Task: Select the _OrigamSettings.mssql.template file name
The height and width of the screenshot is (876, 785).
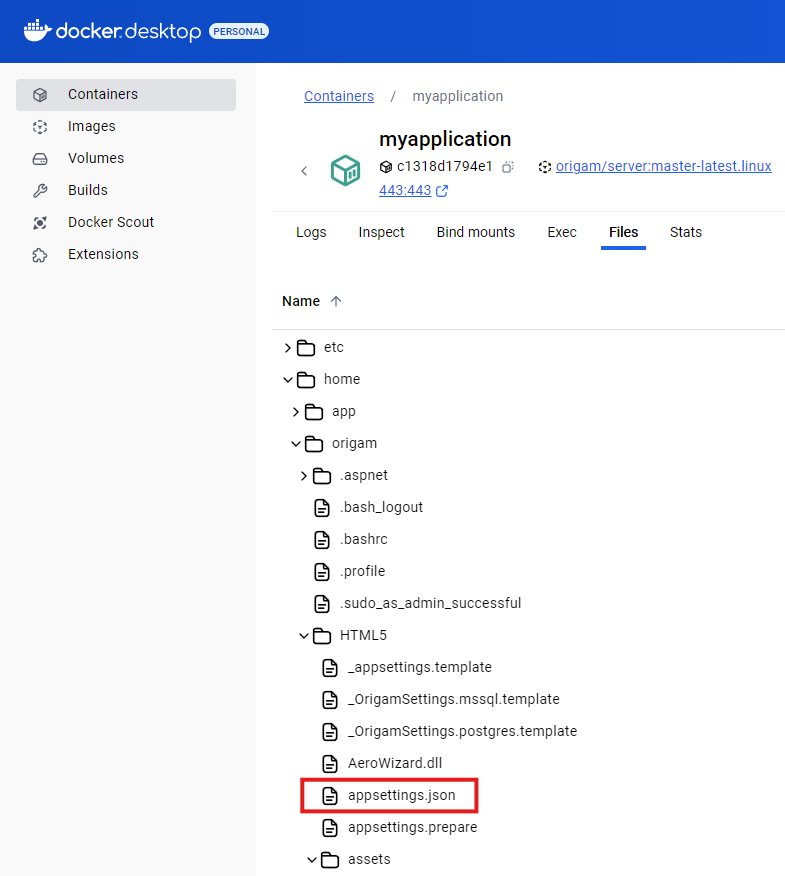Action: point(454,699)
